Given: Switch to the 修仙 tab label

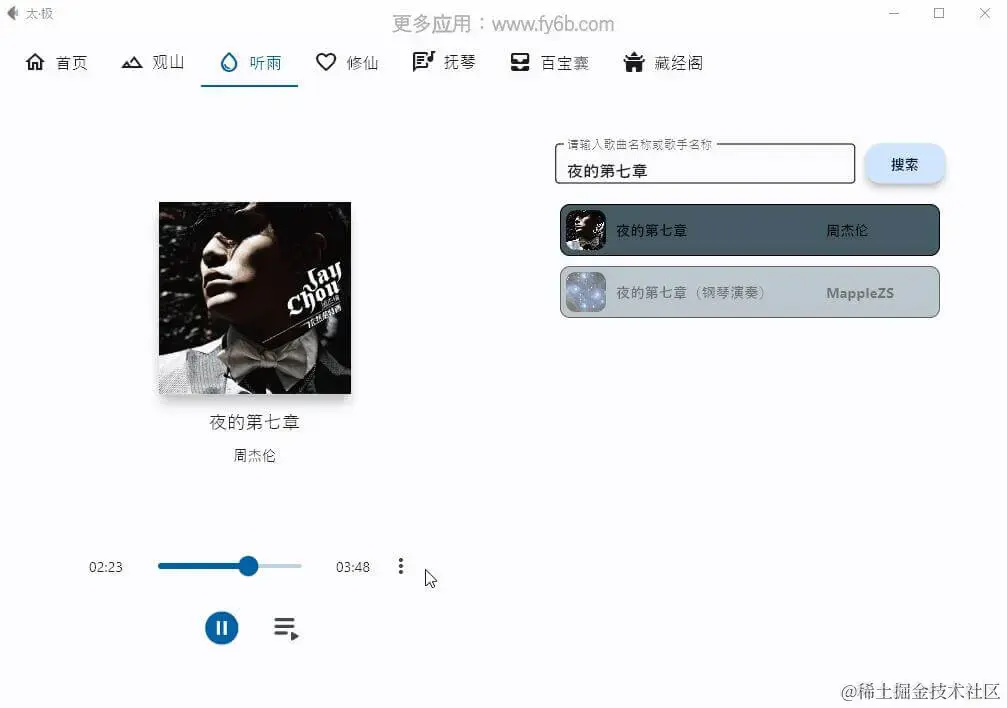Looking at the screenshot, I should pyautogui.click(x=362, y=63).
